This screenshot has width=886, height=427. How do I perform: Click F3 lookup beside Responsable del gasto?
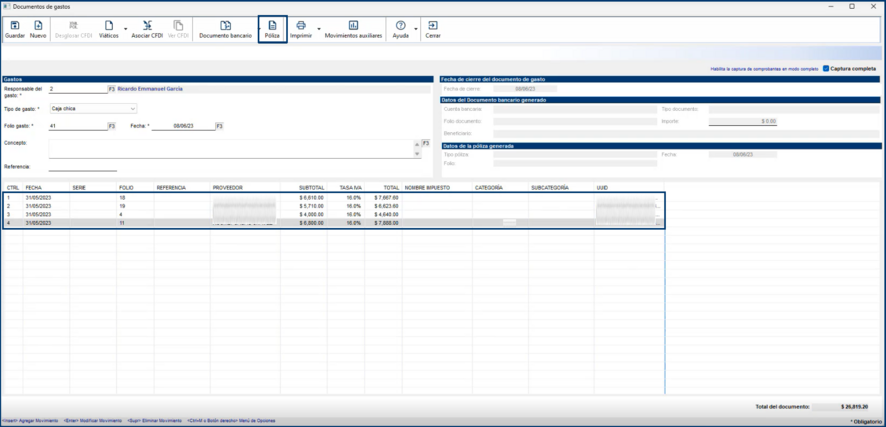pos(112,89)
